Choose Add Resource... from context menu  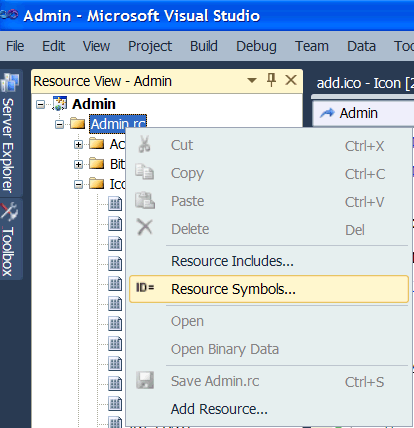pos(269,409)
